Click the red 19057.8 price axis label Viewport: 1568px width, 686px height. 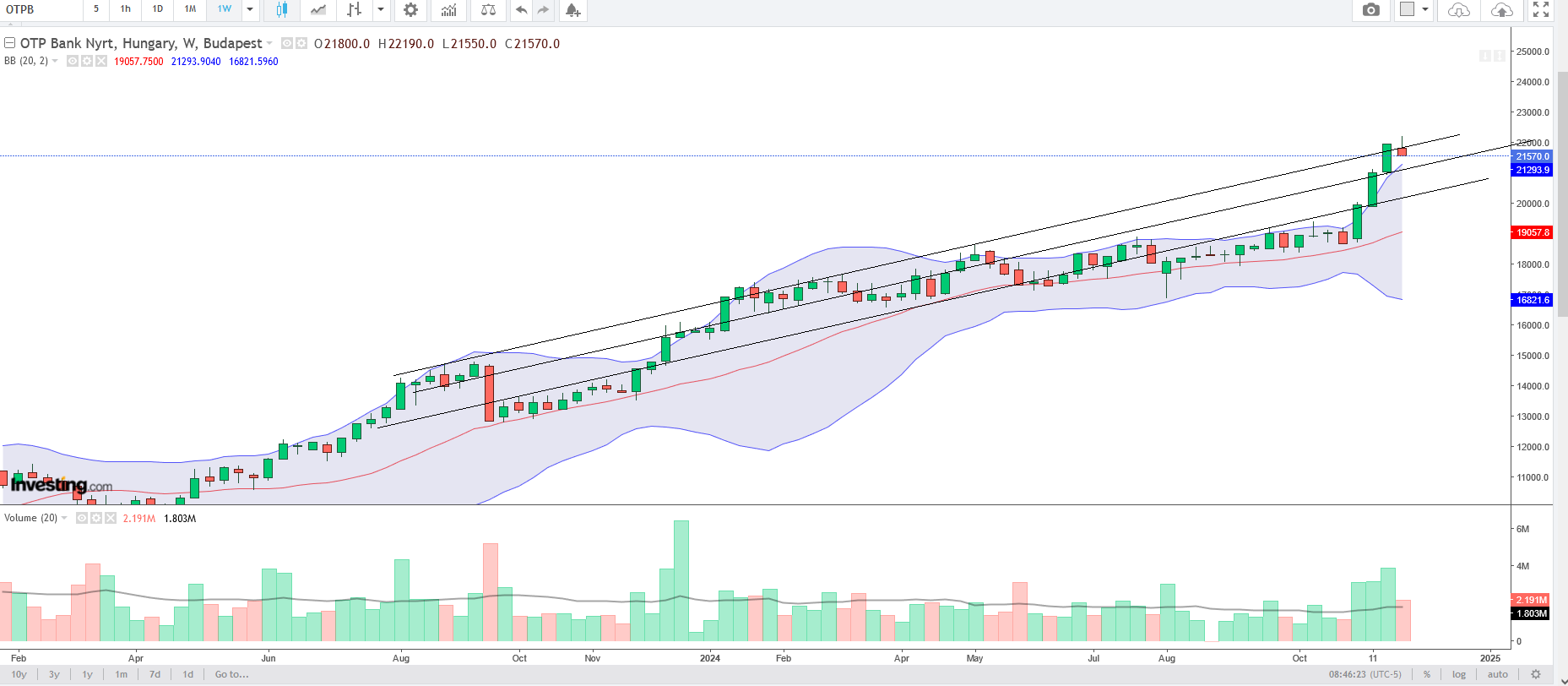click(x=1533, y=232)
